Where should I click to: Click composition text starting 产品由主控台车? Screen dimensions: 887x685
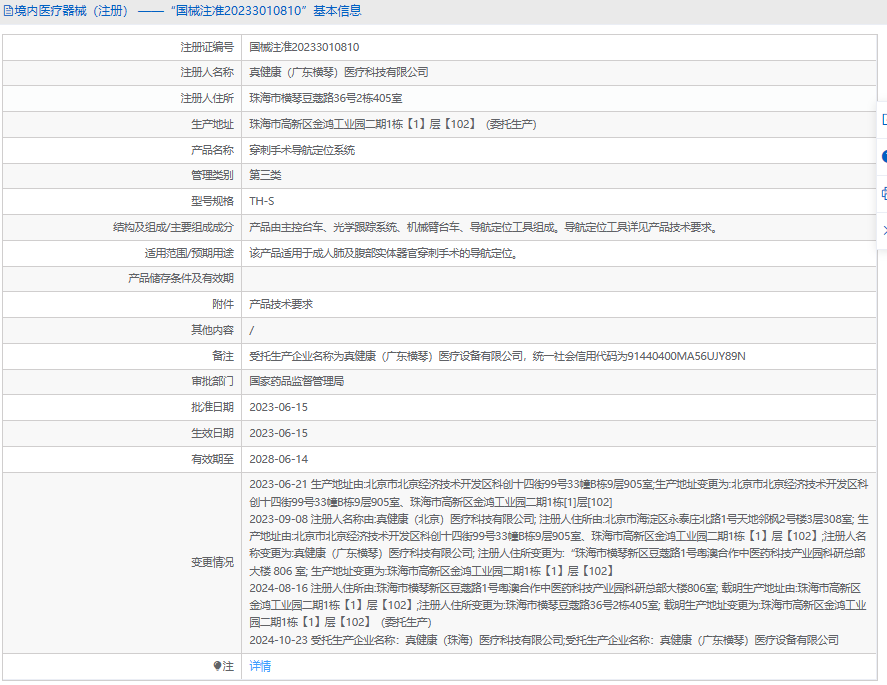(484, 227)
